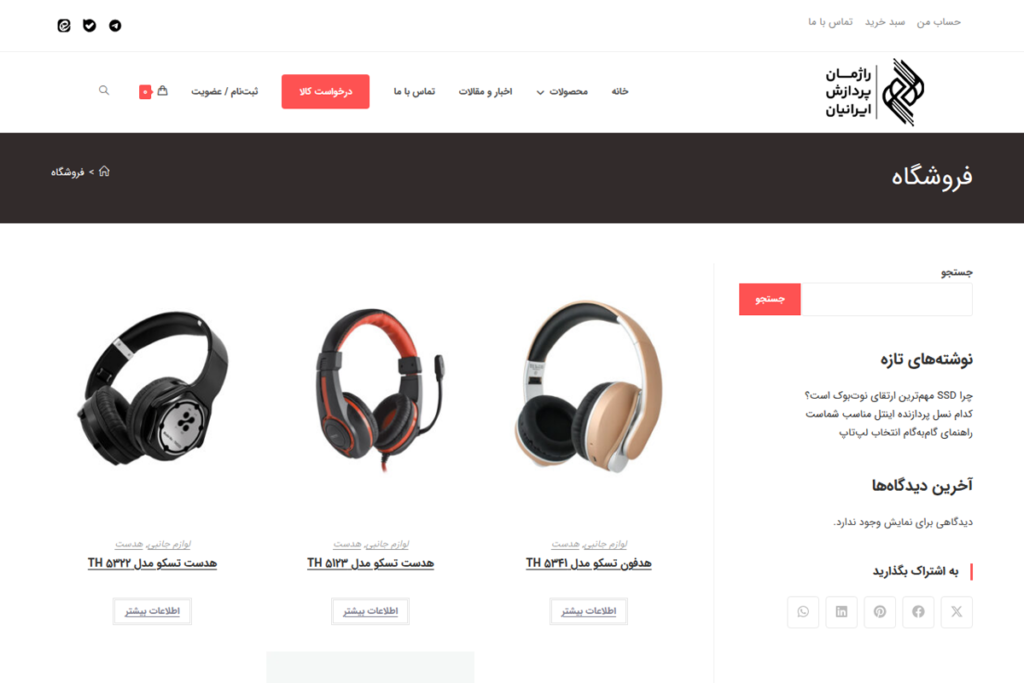Click the Bale messenger icon in header
Viewport: 1024px width, 683px height.
[x=89, y=25]
